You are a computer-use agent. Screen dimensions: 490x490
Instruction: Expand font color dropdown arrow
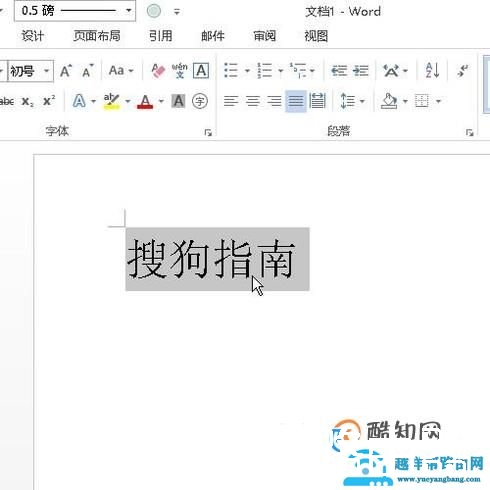(x=161, y=101)
